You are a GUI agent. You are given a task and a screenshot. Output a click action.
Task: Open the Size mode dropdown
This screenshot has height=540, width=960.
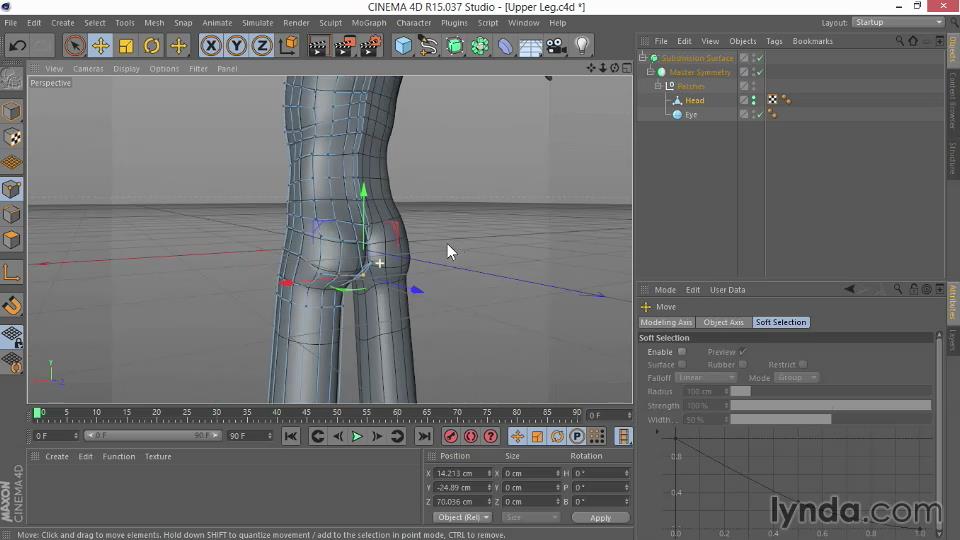click(x=530, y=517)
